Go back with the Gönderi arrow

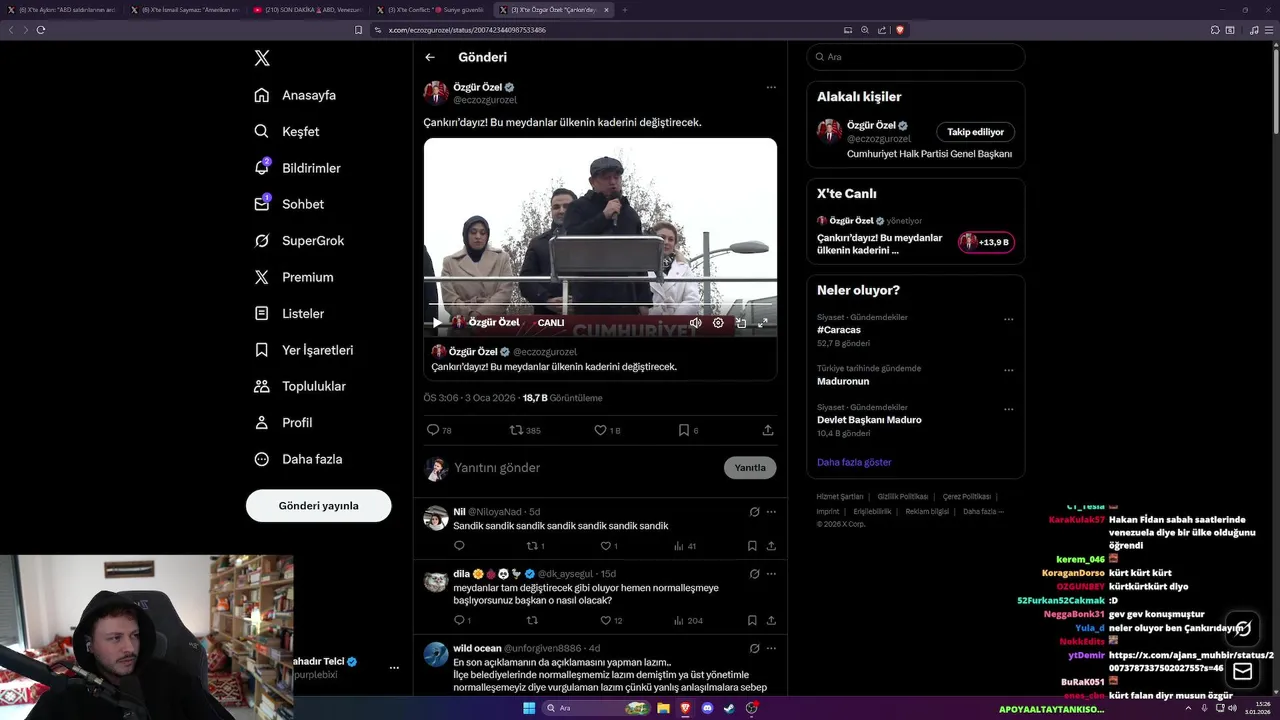pyautogui.click(x=430, y=57)
